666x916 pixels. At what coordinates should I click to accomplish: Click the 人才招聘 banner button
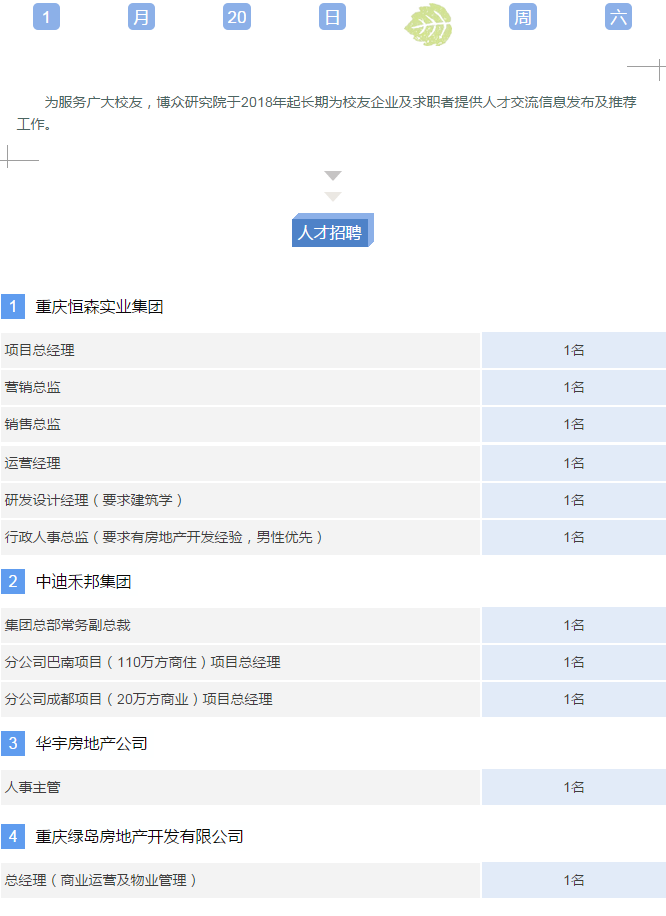tap(331, 233)
